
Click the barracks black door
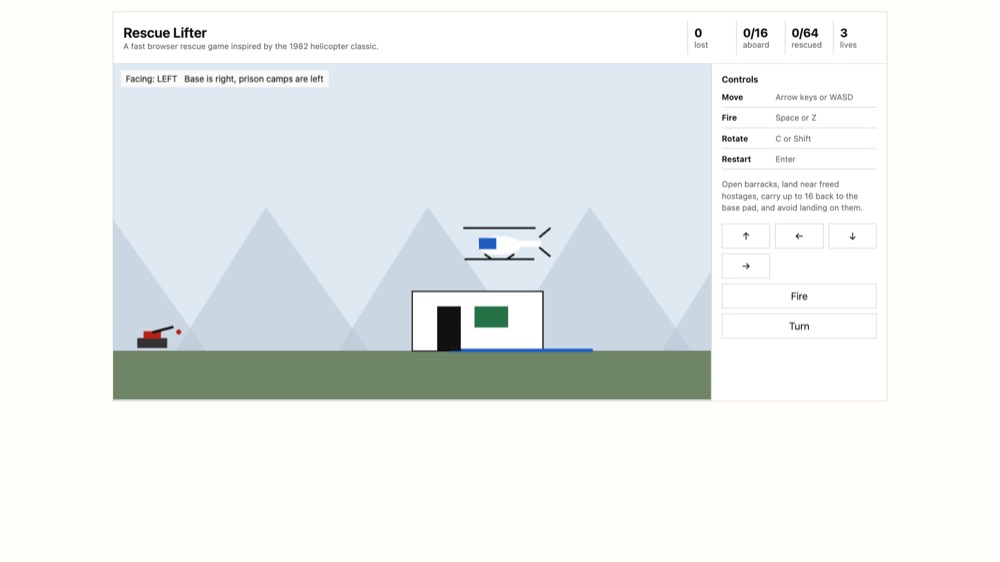pyautogui.click(x=449, y=329)
